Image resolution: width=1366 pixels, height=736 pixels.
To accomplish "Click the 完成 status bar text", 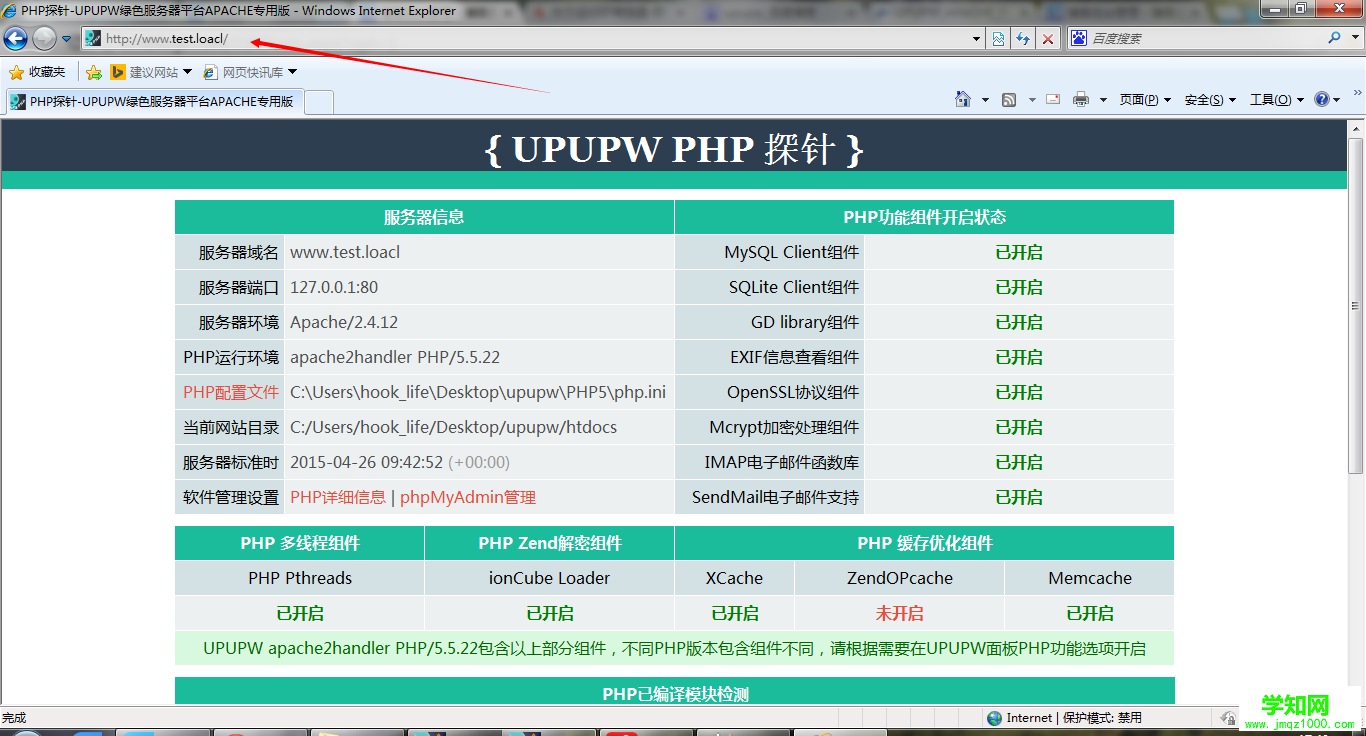I will [14, 718].
